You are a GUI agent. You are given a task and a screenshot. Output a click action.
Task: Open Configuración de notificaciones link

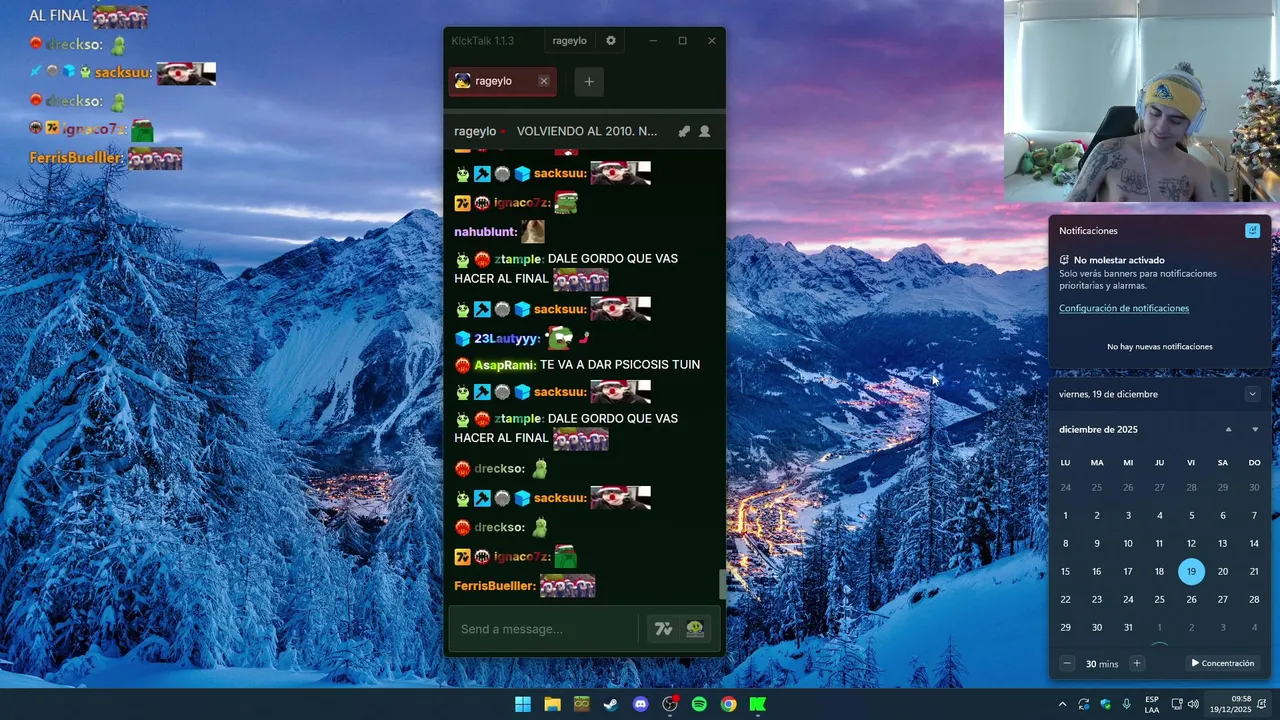[1124, 308]
